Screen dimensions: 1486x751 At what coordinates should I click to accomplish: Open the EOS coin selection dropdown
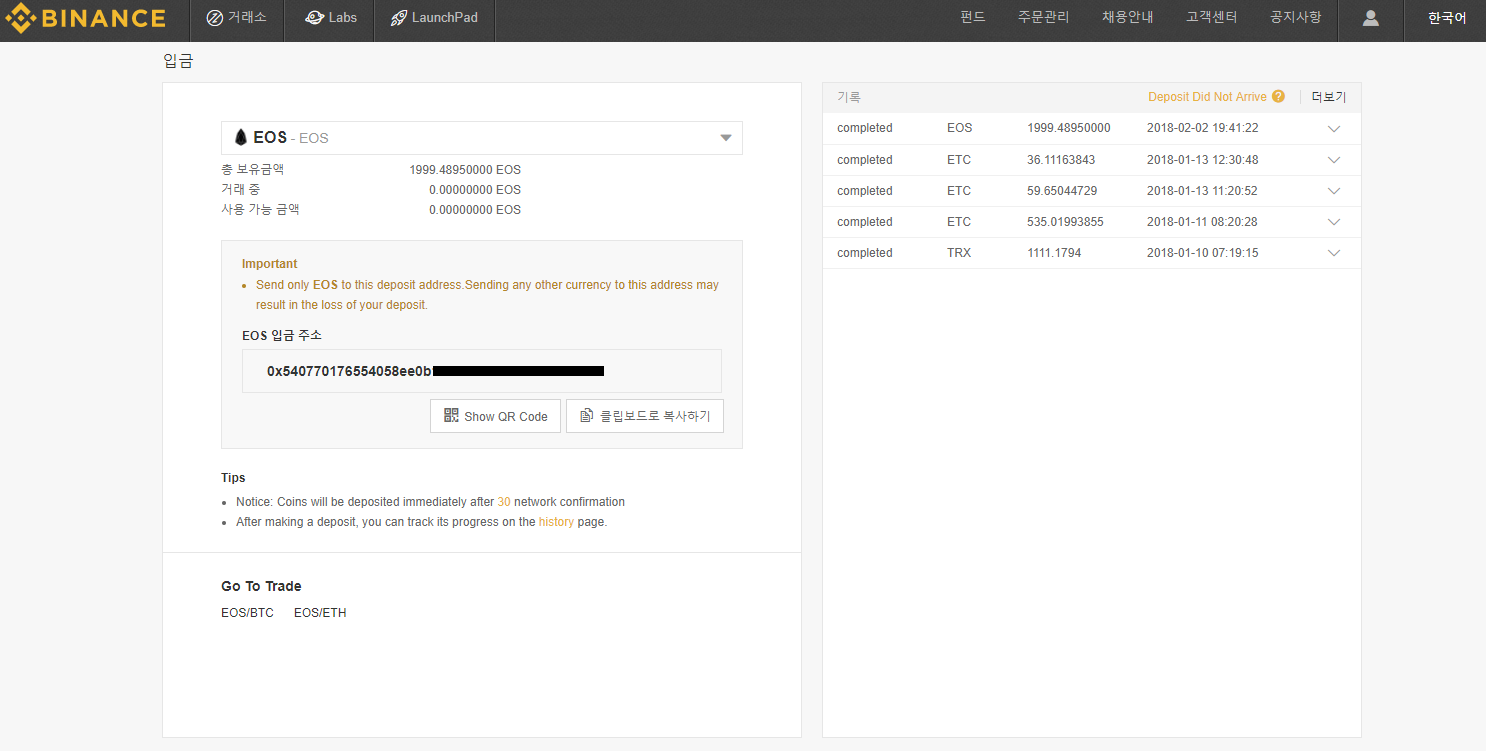[x=482, y=138]
